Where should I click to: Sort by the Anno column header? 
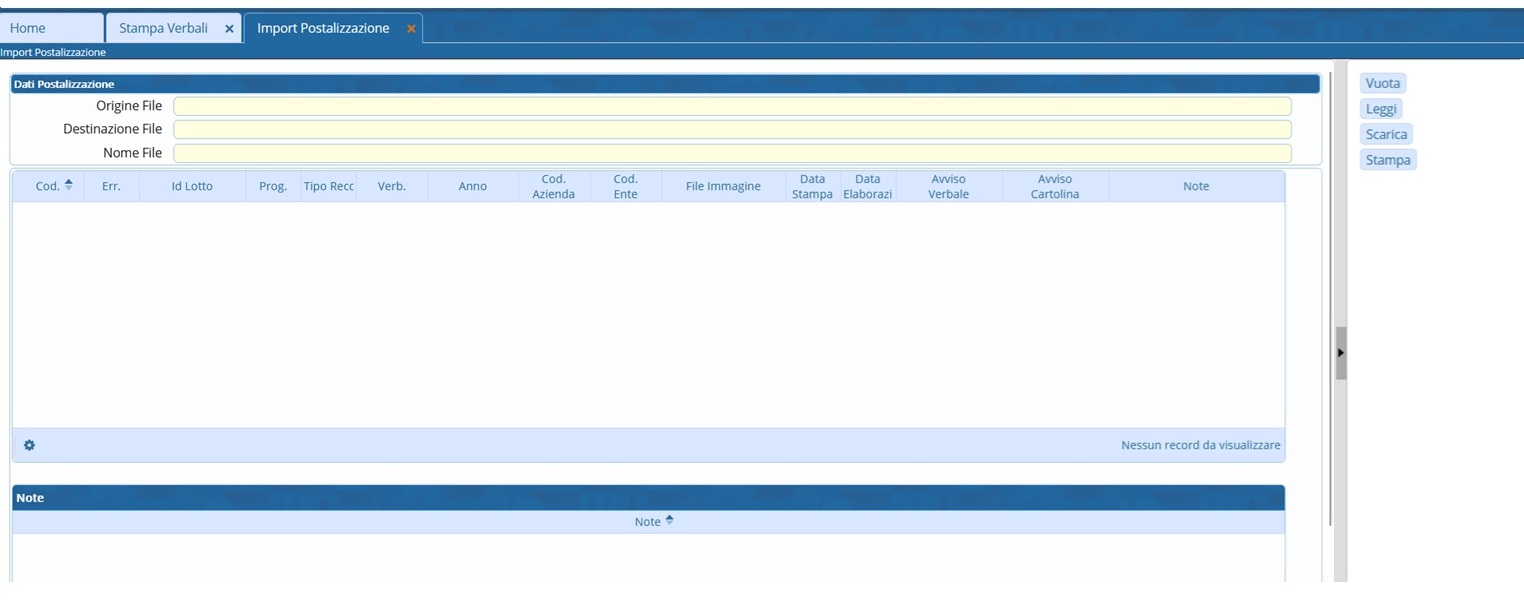[472, 186]
